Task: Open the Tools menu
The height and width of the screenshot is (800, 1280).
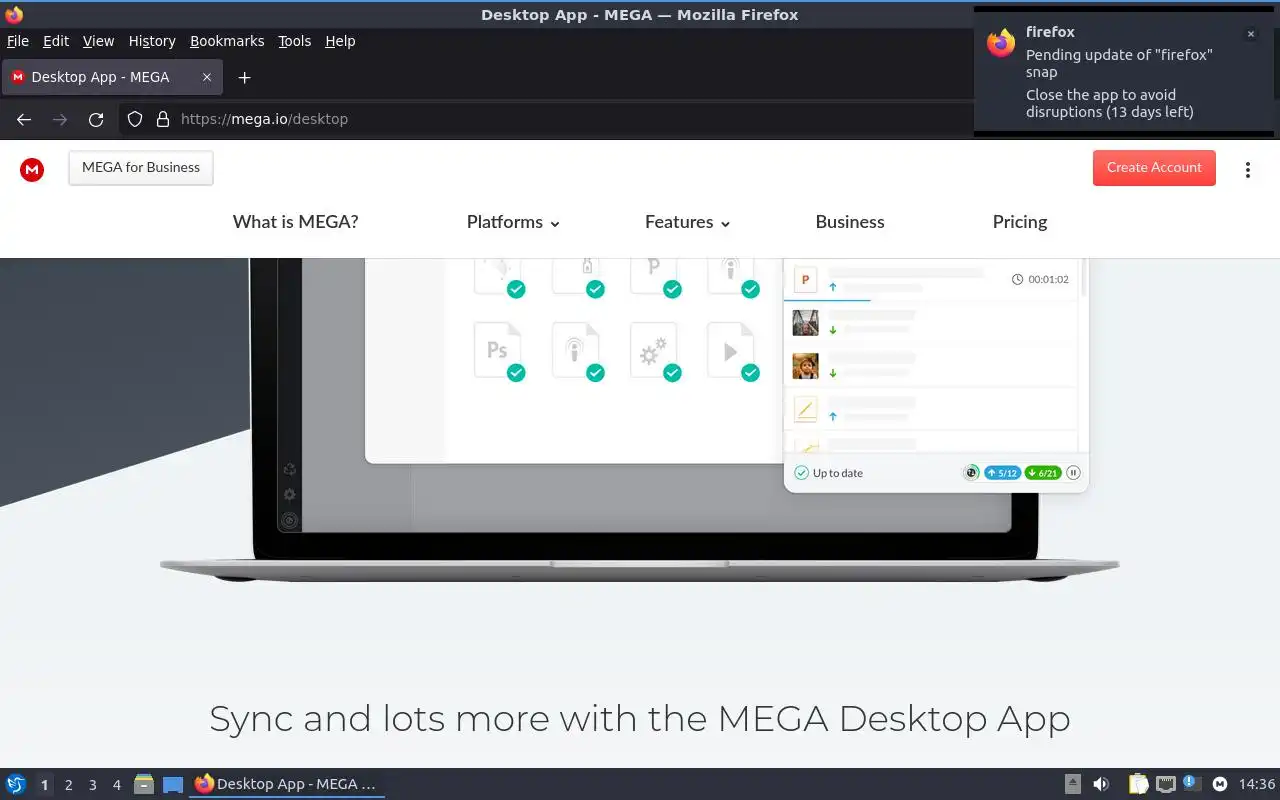Action: tap(295, 41)
